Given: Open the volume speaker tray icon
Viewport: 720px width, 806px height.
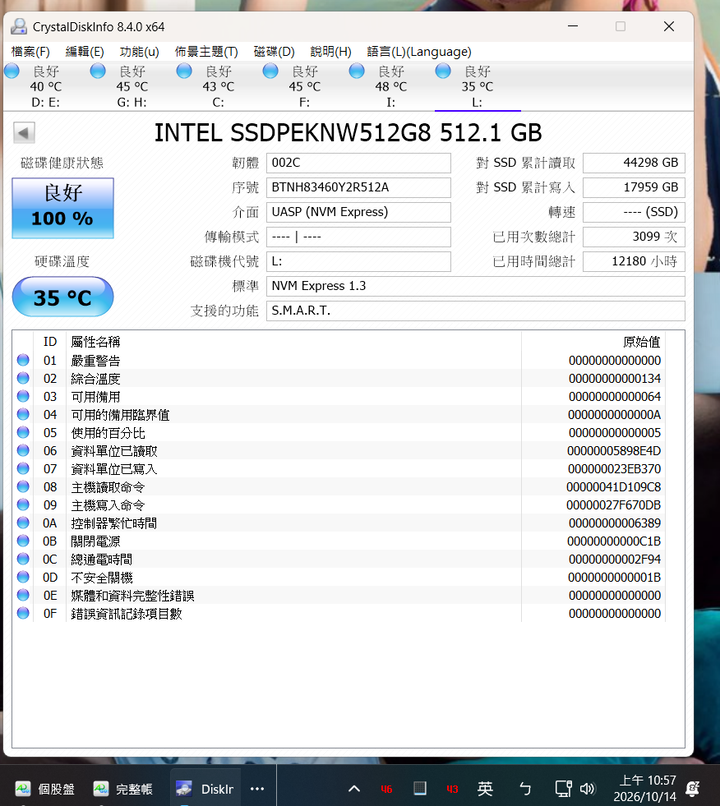Looking at the screenshot, I should 587,789.
